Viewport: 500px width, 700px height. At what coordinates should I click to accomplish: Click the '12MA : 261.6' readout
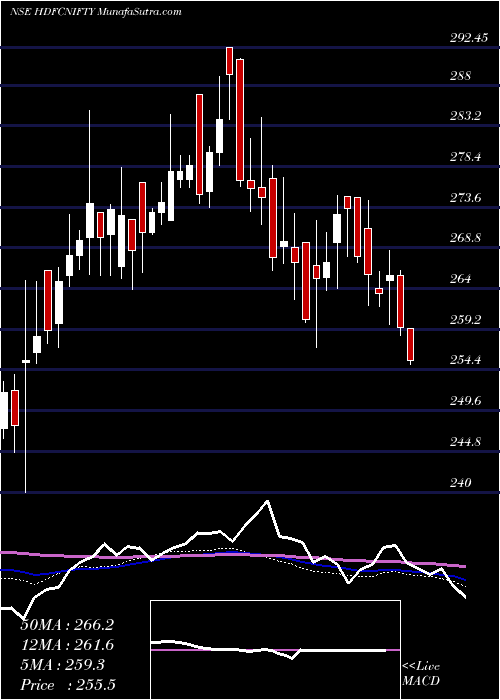click(67, 645)
